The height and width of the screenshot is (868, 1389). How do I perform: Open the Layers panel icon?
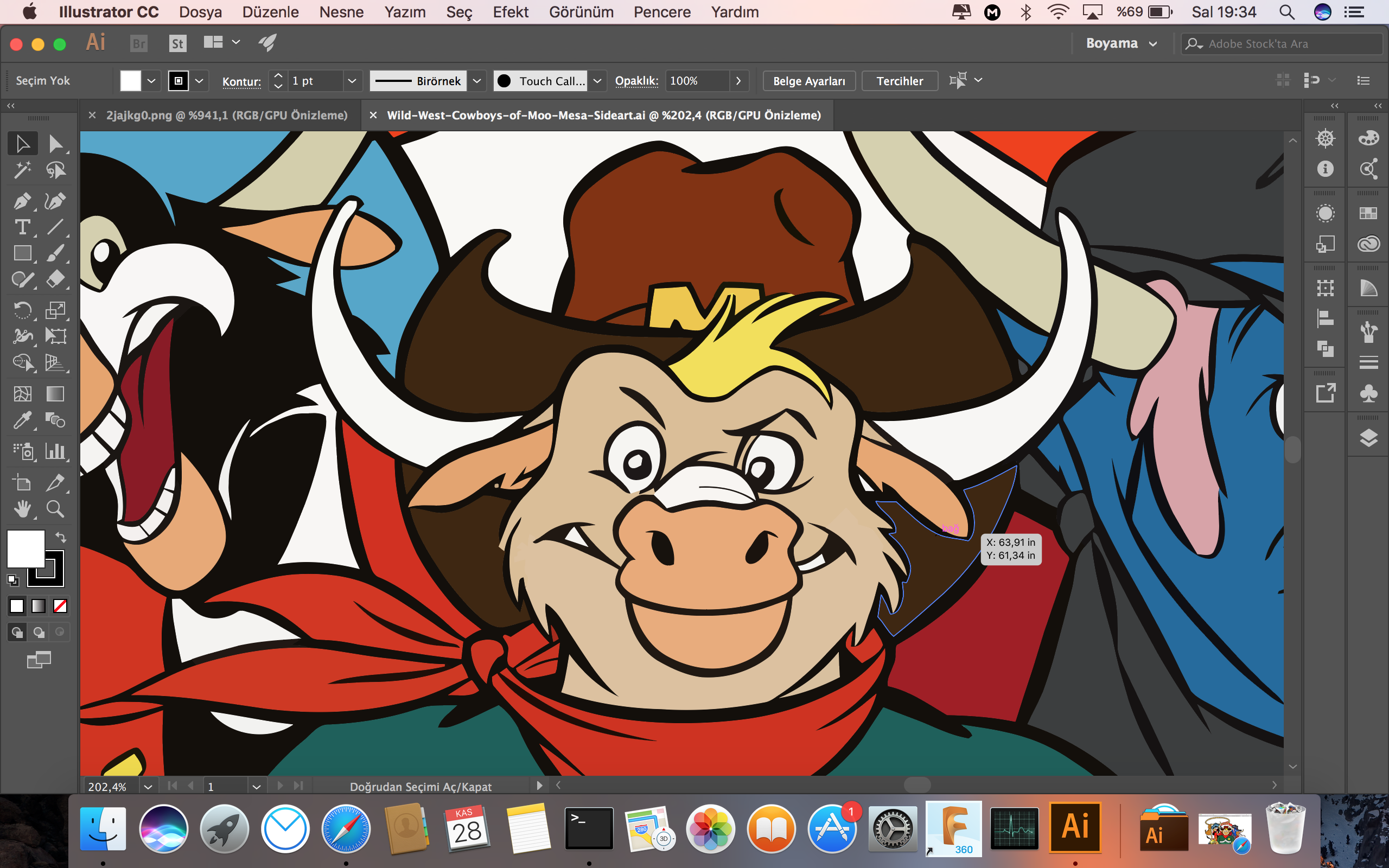pos(1368,438)
